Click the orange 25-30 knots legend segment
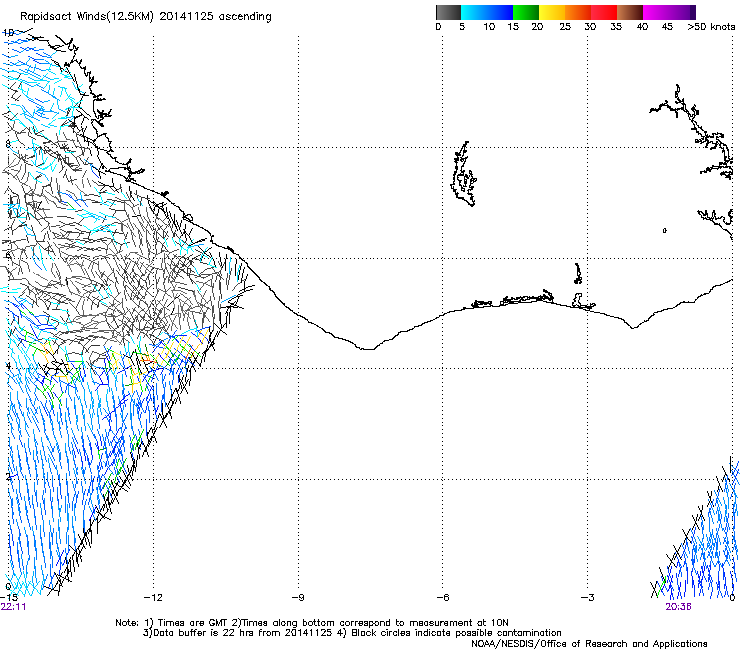Screen dimensions: 740x650 578,12
